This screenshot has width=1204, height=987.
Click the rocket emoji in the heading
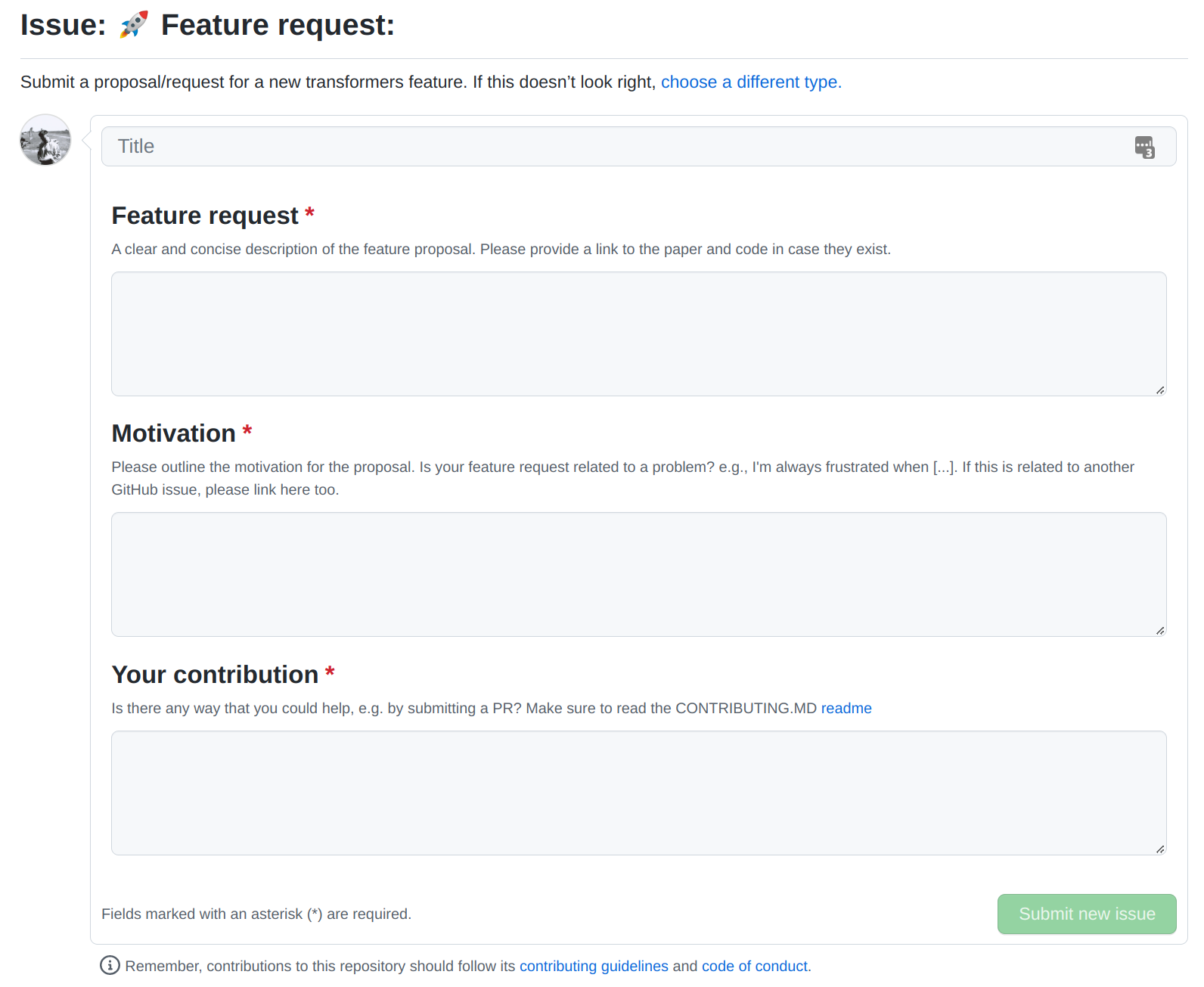coord(134,25)
